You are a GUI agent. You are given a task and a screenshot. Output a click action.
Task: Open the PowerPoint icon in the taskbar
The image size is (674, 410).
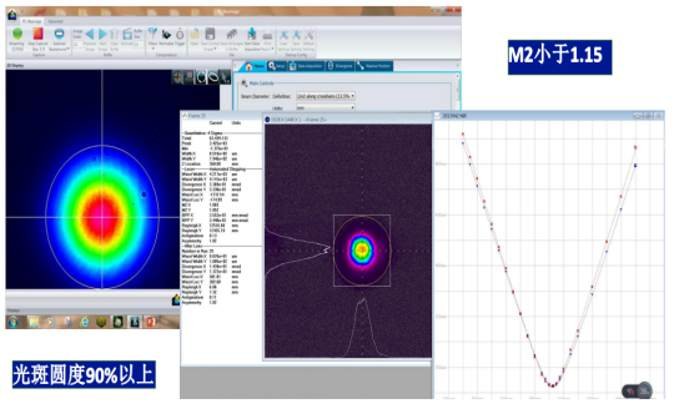pyautogui.click(x=148, y=322)
